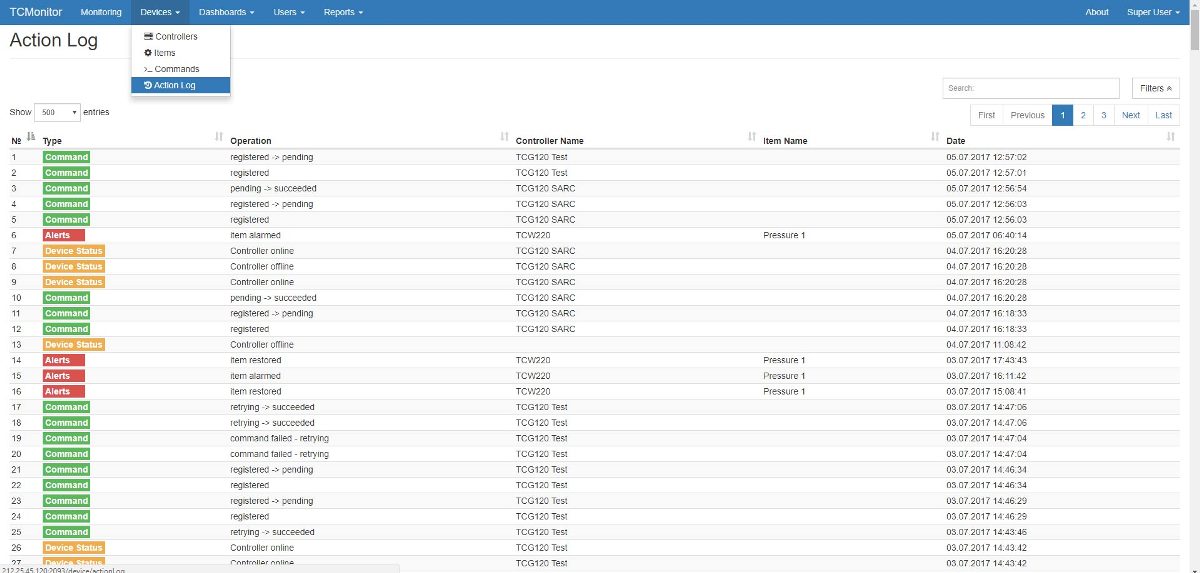
Task: Click the Alerts badge in row 6
Action: [64, 235]
